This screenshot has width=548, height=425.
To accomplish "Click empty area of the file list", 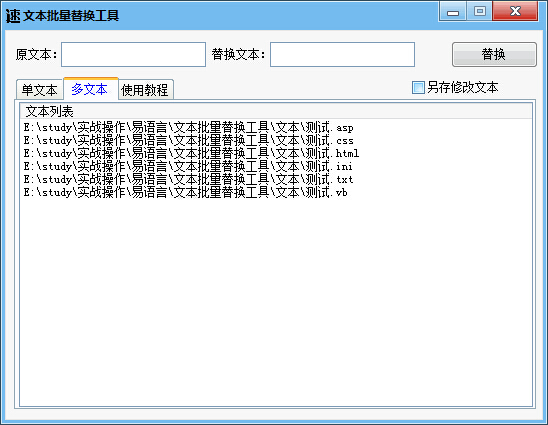I will [x=276, y=301].
